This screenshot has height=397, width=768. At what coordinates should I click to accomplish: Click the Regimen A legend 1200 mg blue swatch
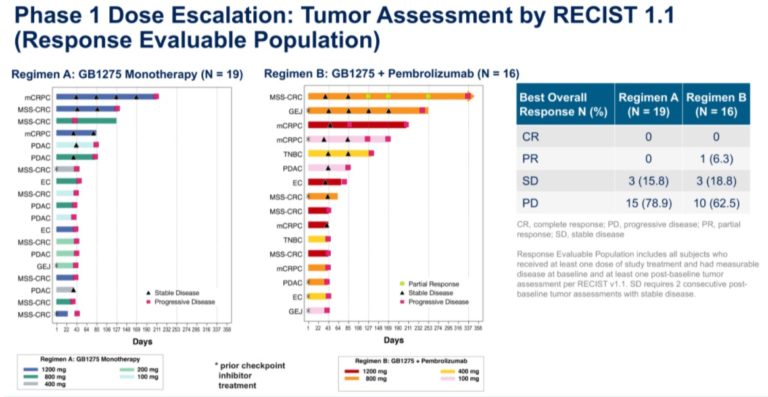[x=30, y=370]
